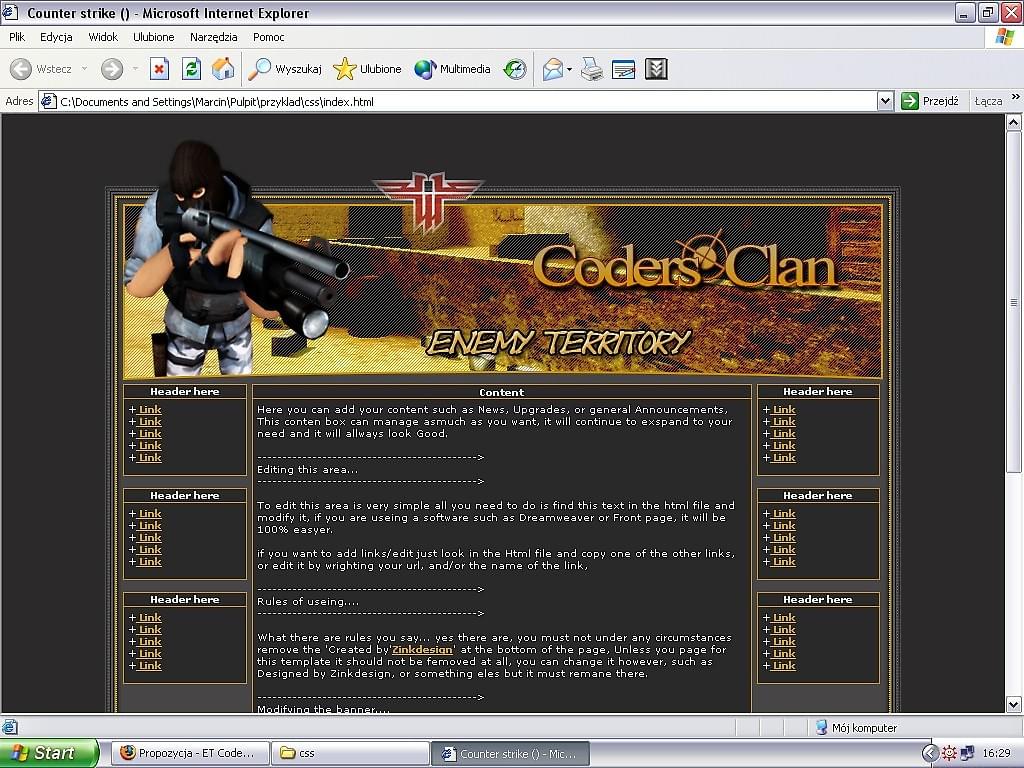Open the Ulubione favorites star

point(367,69)
